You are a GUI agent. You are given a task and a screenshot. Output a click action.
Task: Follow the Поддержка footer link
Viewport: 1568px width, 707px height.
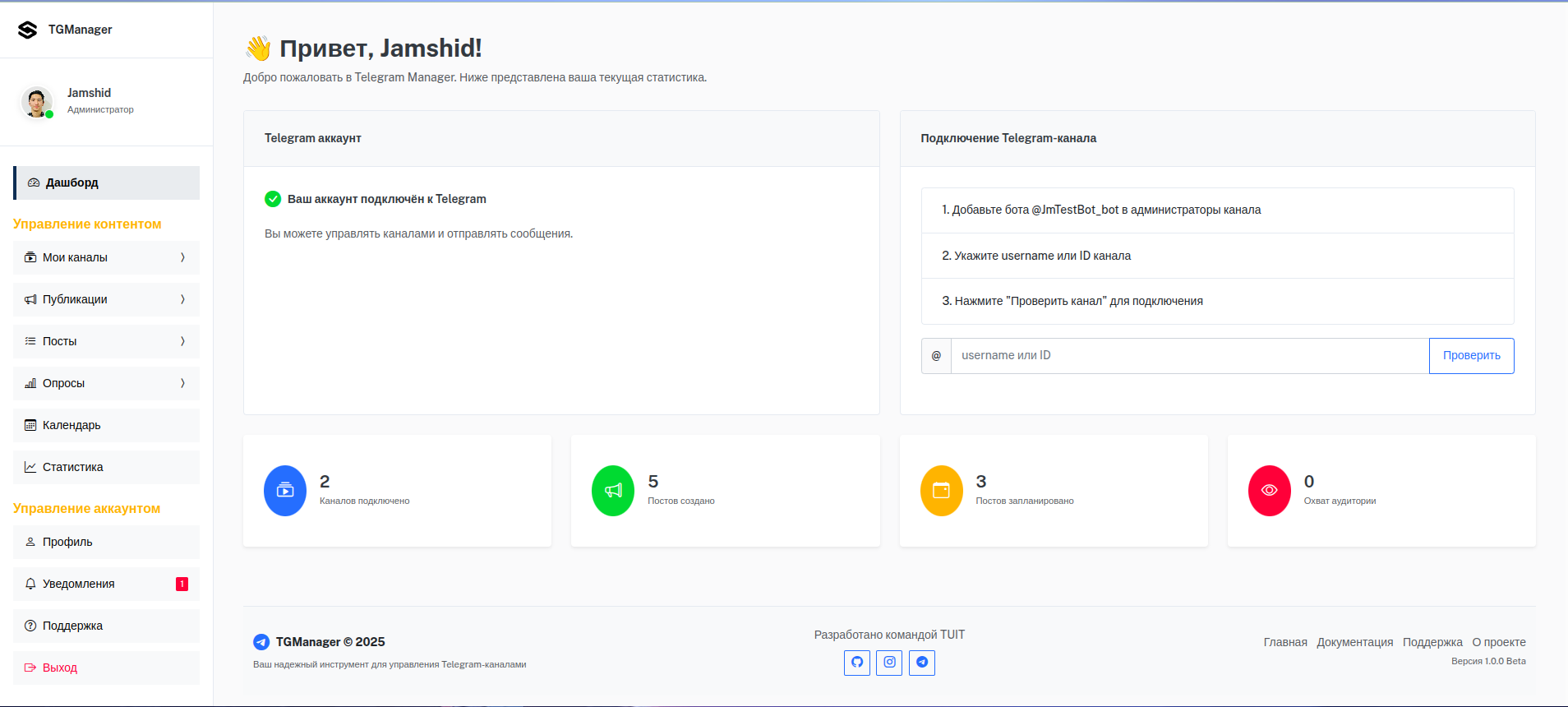pyautogui.click(x=1432, y=642)
